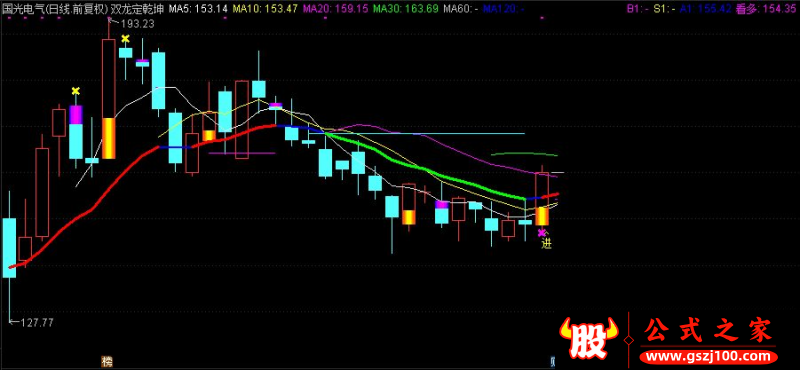
Task: Open the 双龙定乾坤 indicator name
Action: coord(138,9)
